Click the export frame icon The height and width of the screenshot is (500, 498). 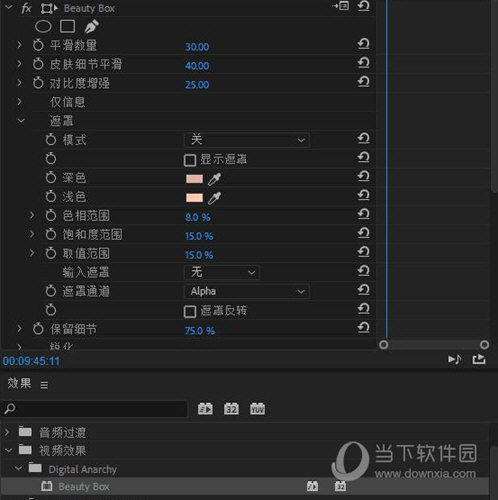point(479,359)
